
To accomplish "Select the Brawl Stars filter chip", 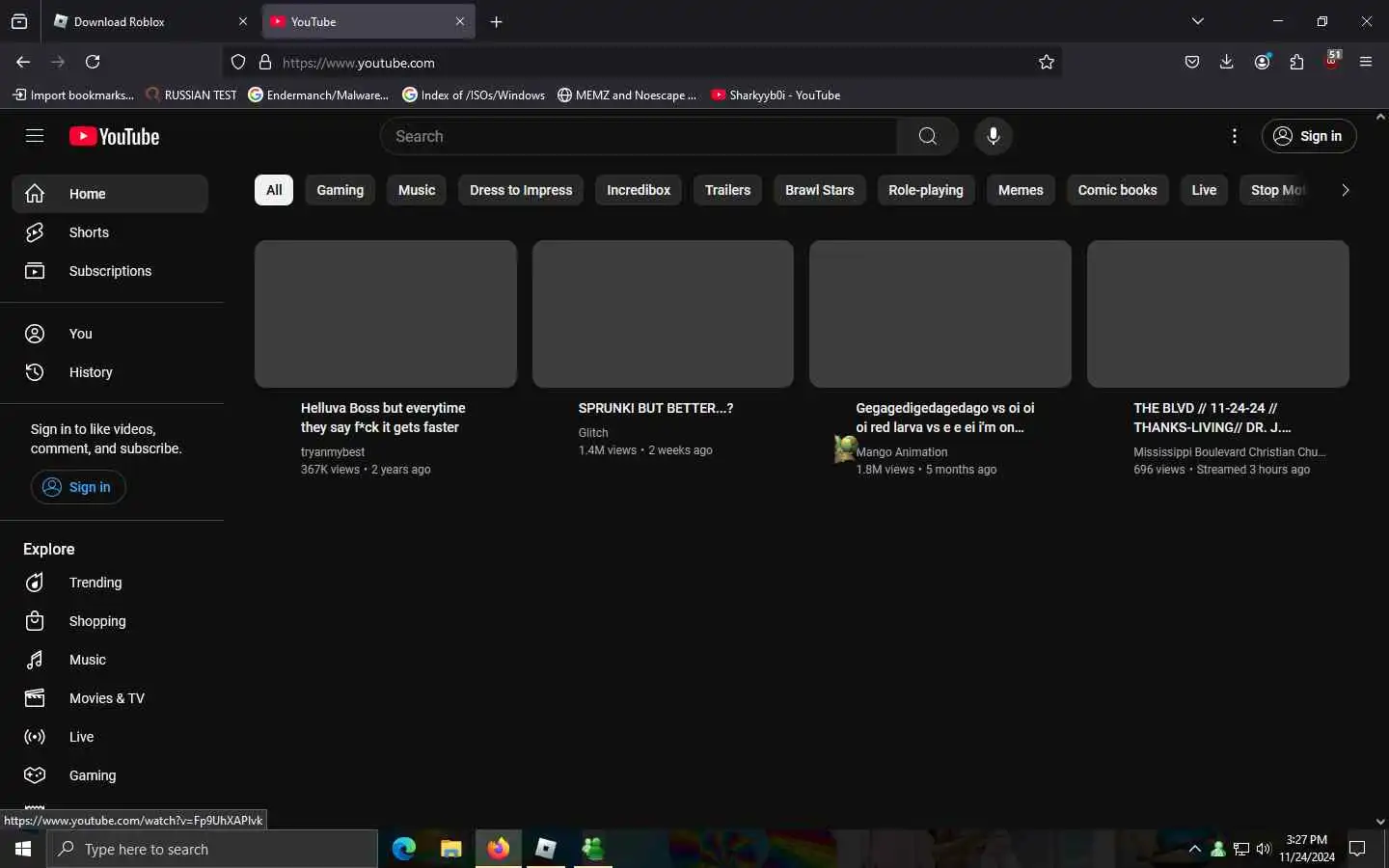I will tap(820, 190).
